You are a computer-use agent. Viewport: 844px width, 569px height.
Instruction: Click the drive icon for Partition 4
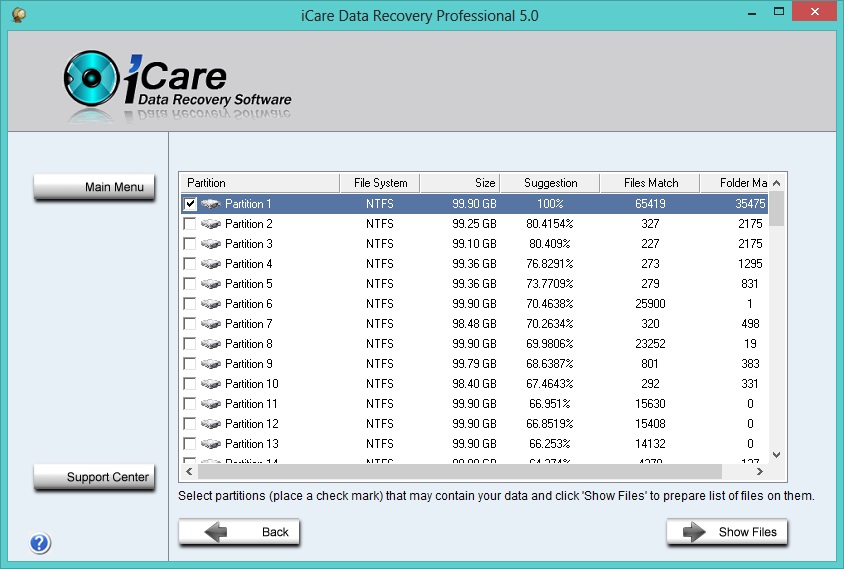point(210,264)
